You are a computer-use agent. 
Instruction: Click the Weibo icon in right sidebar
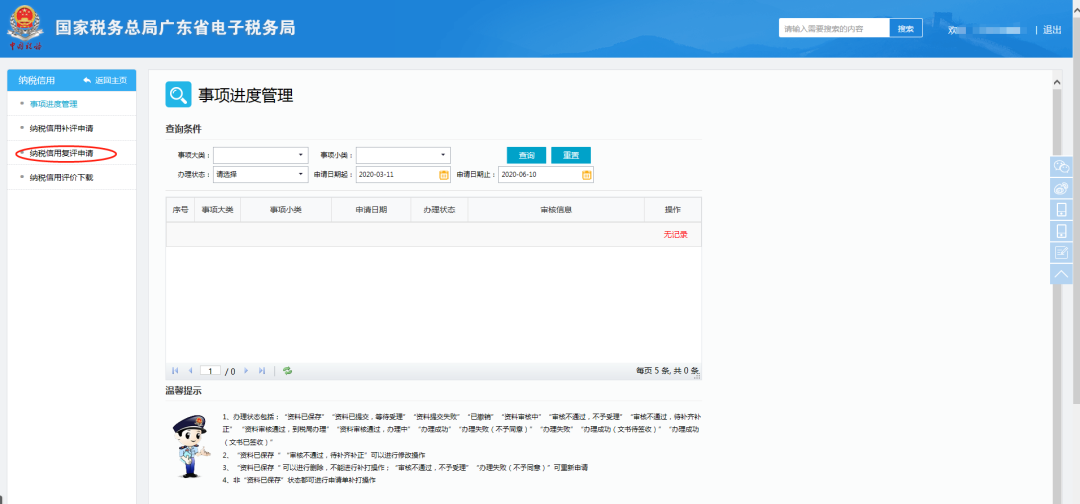tap(1061, 188)
